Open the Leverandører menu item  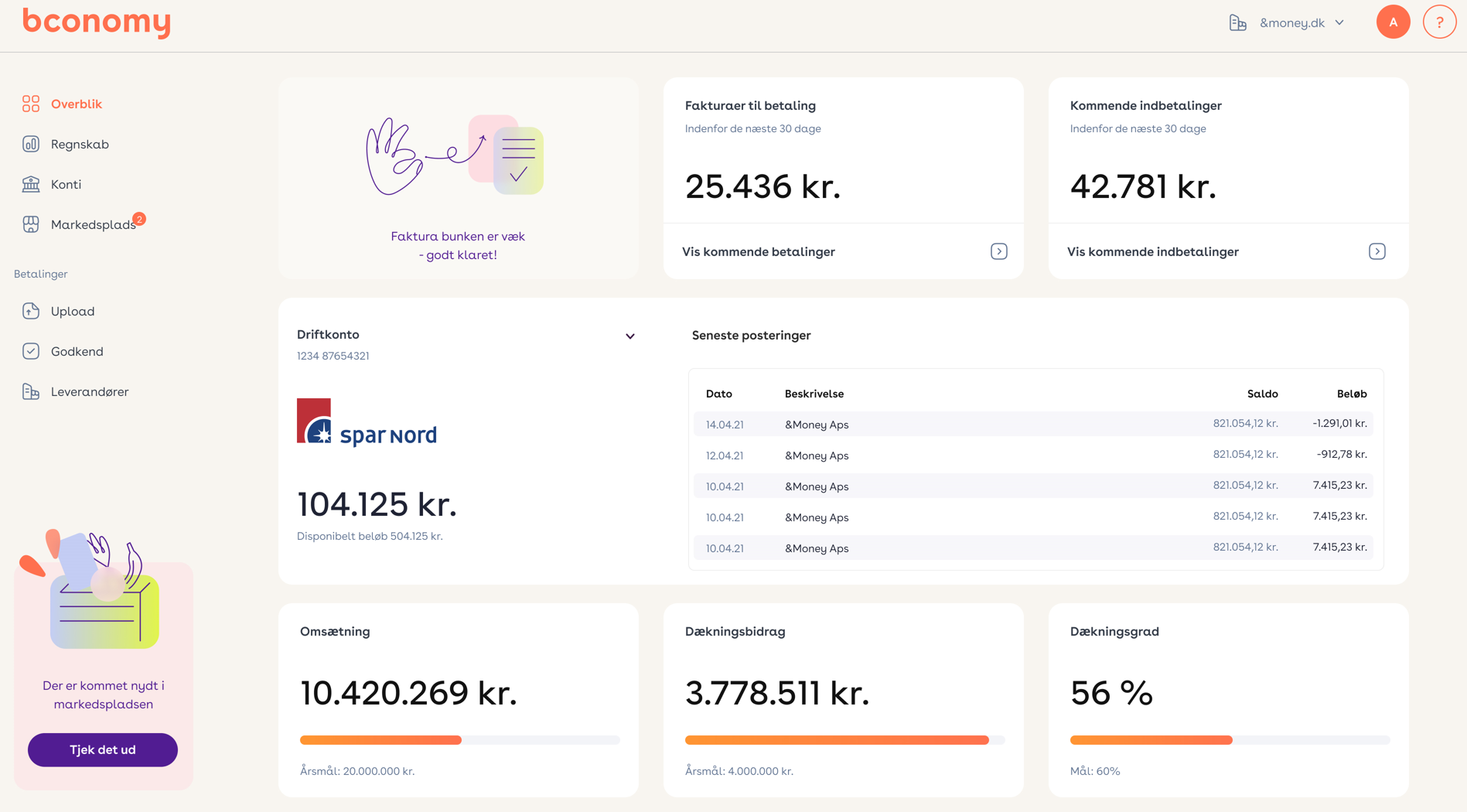[90, 391]
